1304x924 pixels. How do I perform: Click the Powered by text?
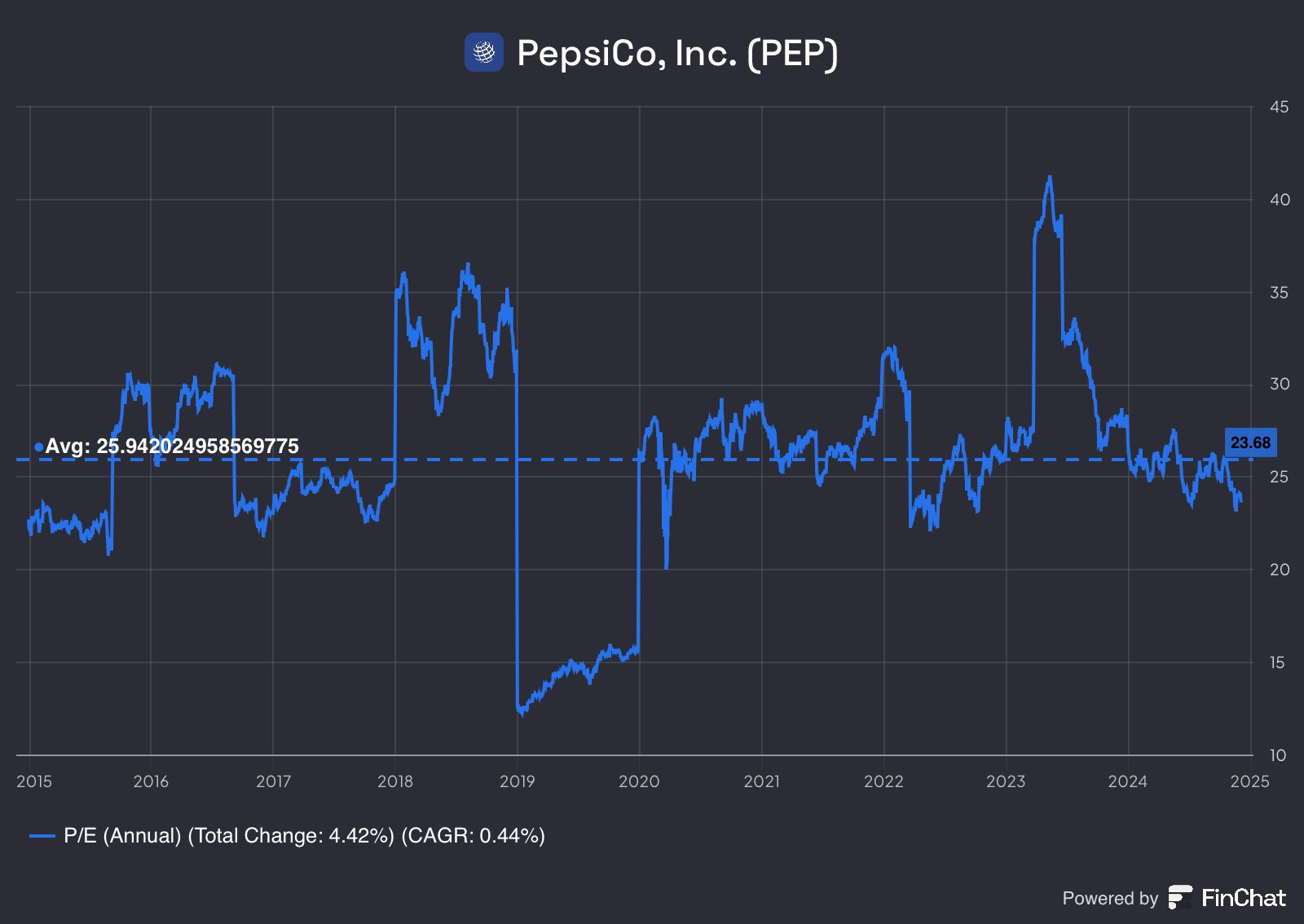tap(1110, 898)
